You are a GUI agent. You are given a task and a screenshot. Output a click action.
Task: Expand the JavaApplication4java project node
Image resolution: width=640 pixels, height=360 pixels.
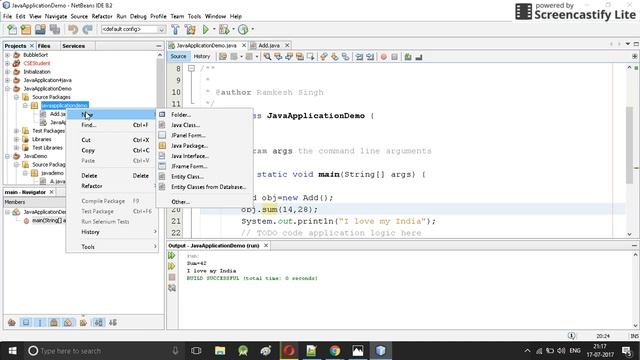7,80
